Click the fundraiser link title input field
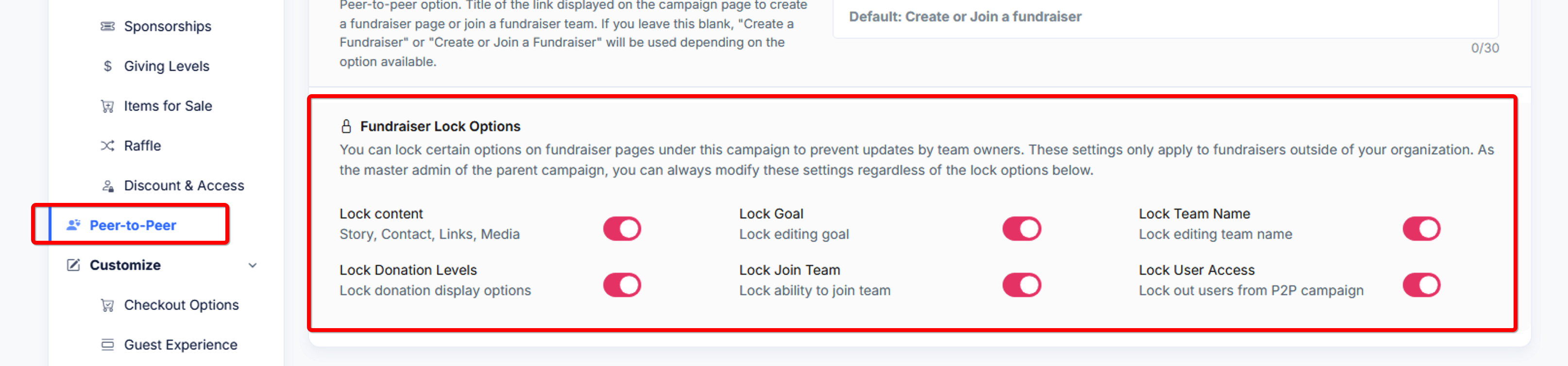 pos(1165,17)
